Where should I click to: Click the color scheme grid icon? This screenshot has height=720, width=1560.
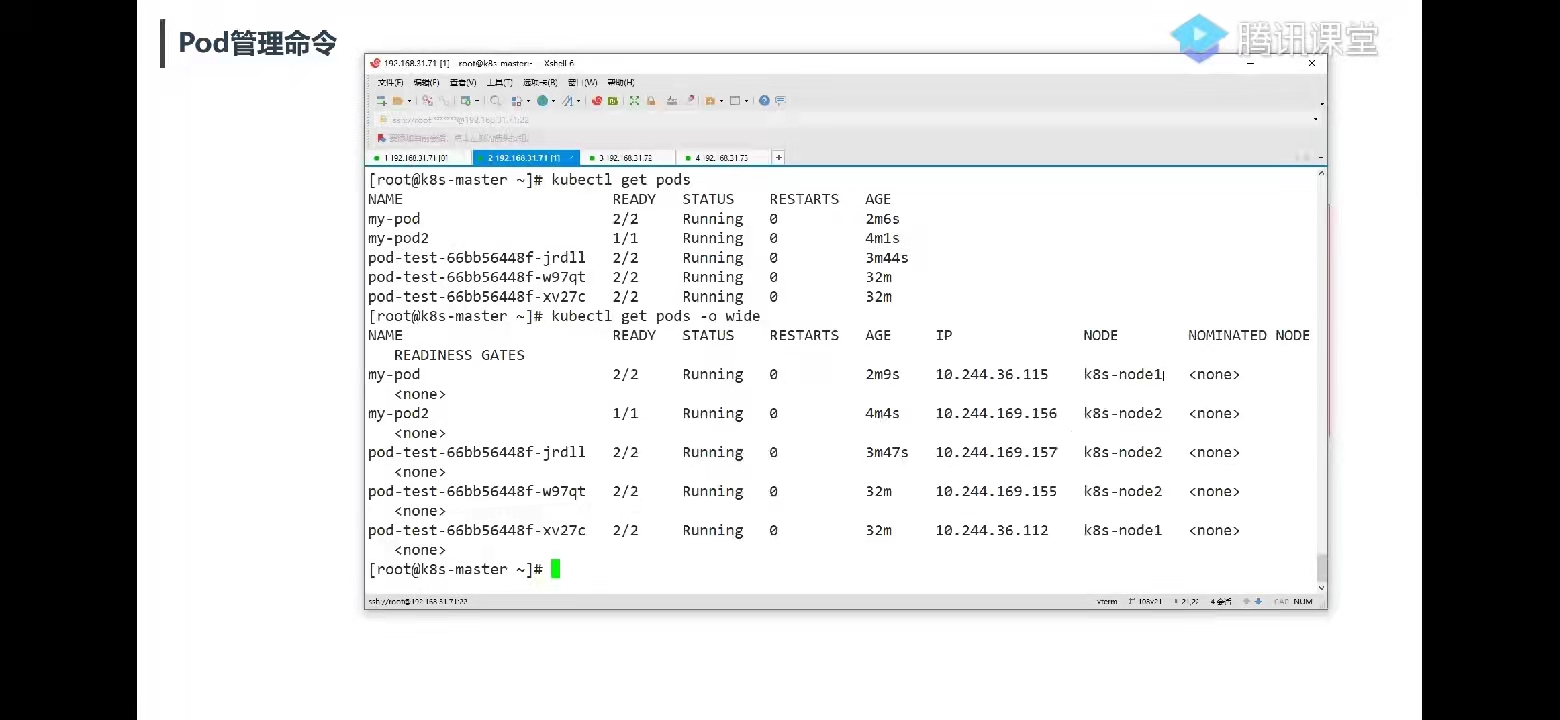point(516,101)
